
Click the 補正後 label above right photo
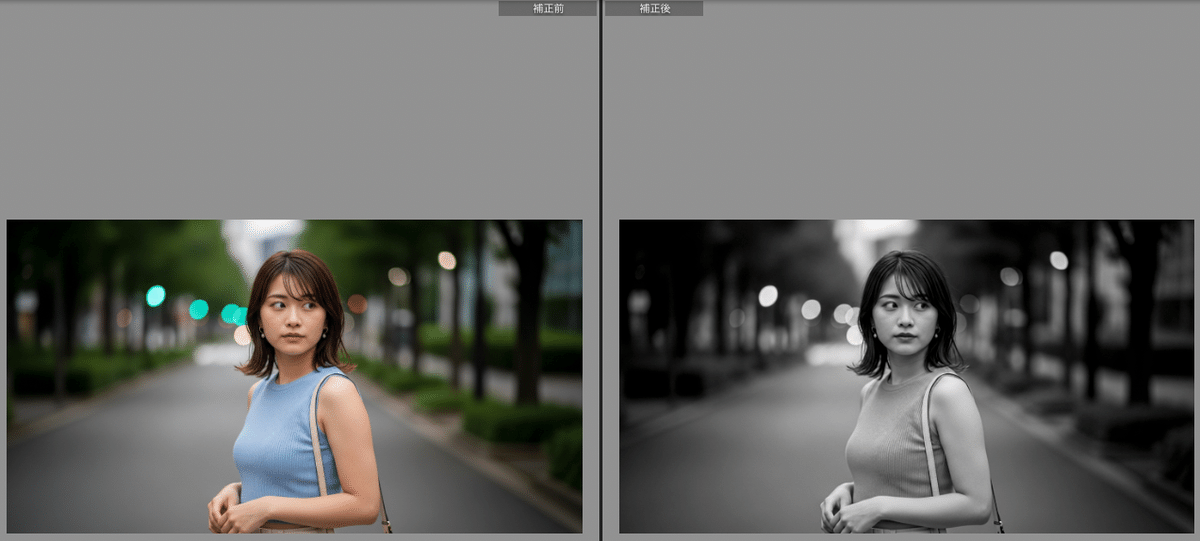654,8
